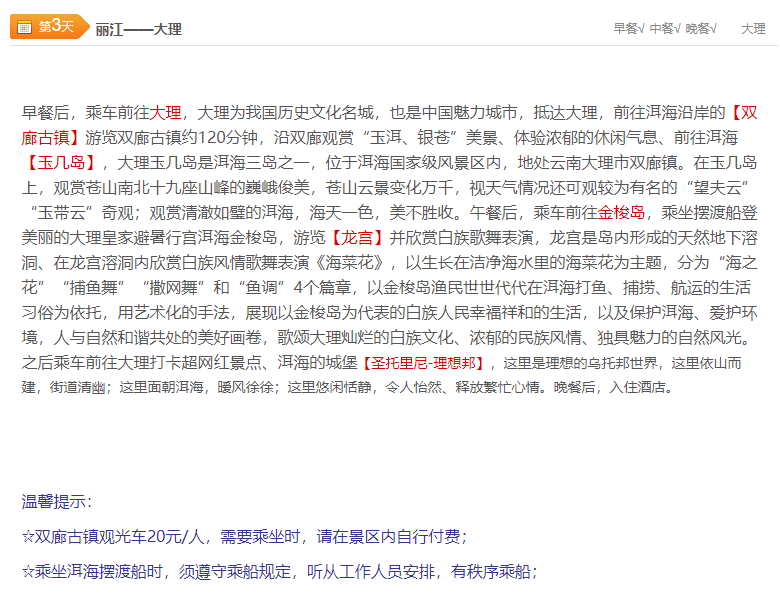Click the red 【圣托里尼-理想邦】 highlighted text
780x600 pixels.
423,363
